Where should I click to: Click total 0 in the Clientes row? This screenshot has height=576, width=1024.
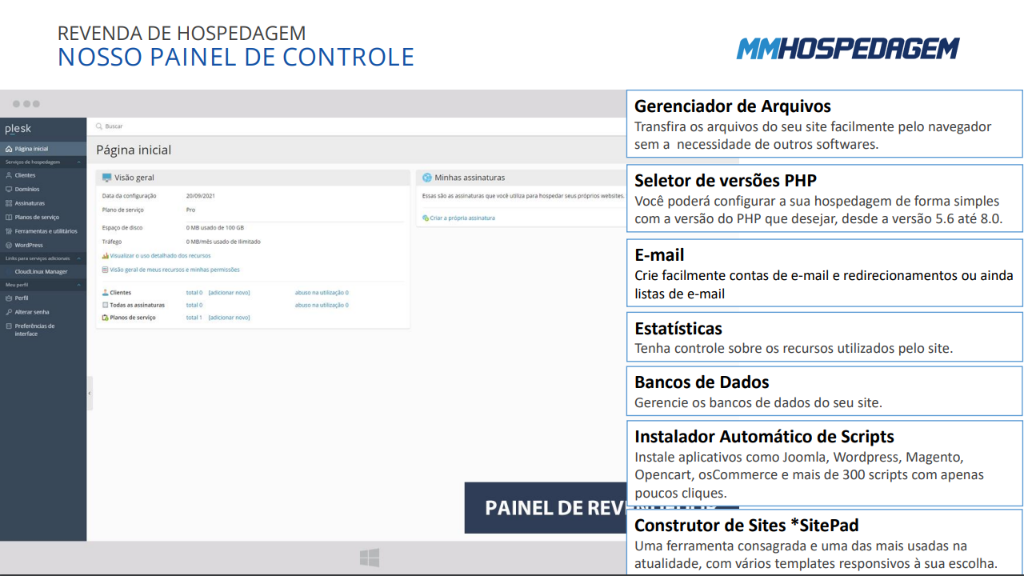194,293
